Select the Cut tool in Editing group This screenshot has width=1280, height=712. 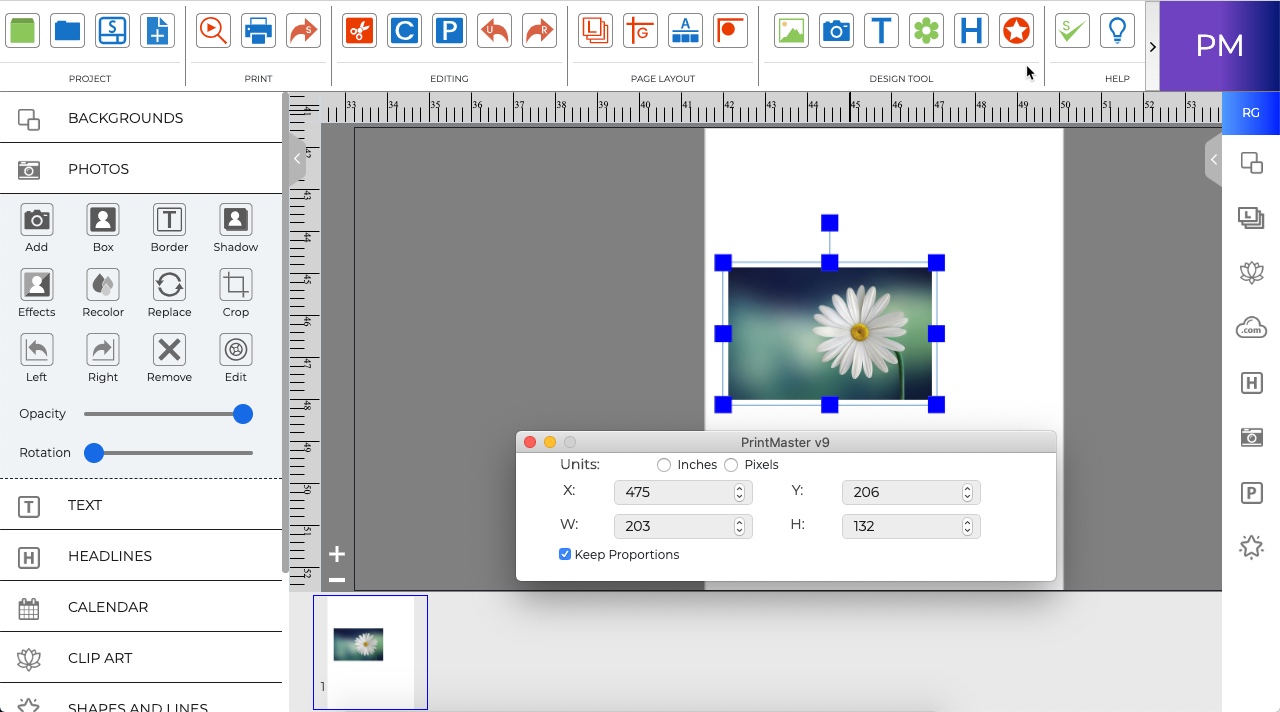click(x=359, y=30)
